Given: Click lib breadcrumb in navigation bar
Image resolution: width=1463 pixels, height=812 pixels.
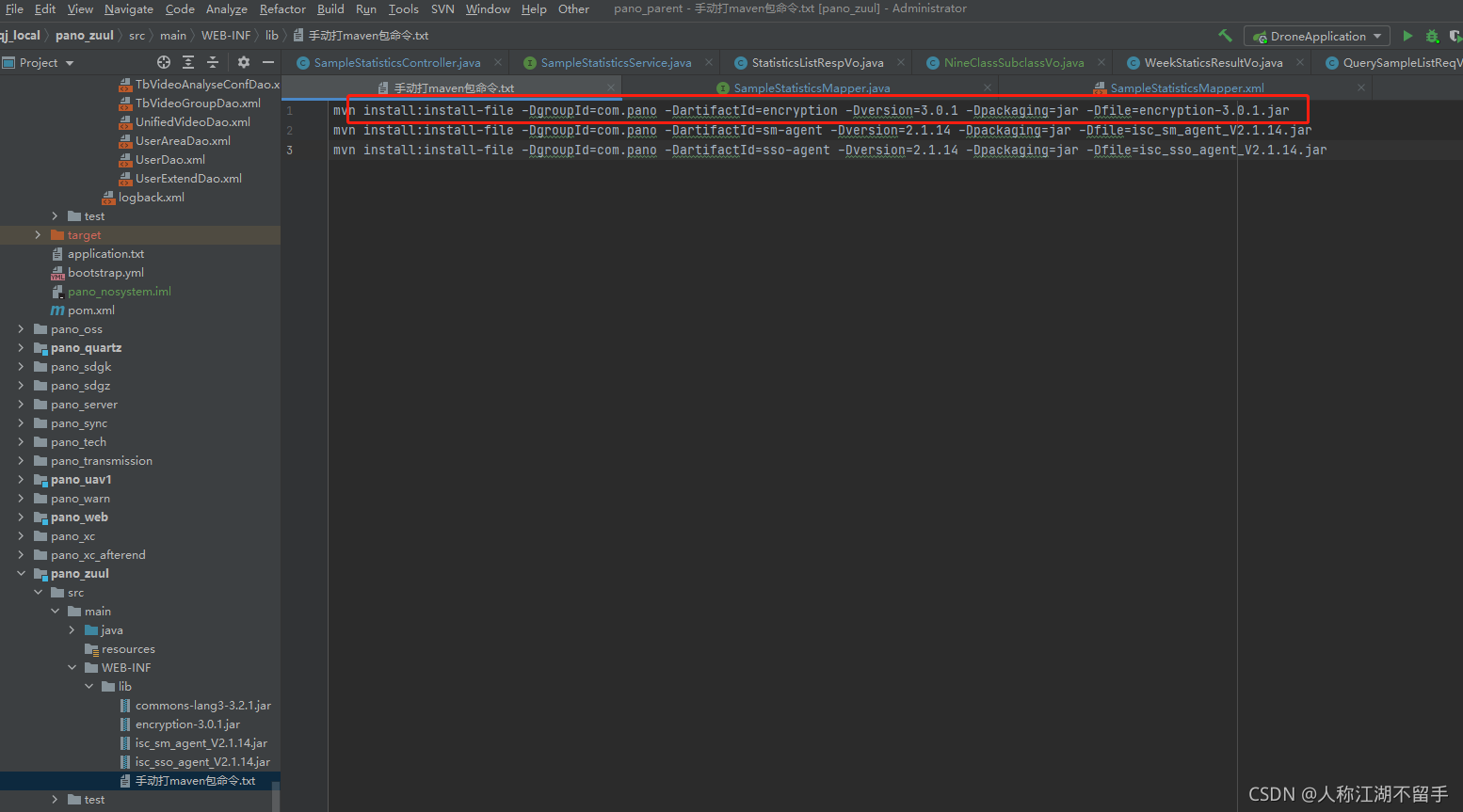Looking at the screenshot, I should [x=272, y=36].
